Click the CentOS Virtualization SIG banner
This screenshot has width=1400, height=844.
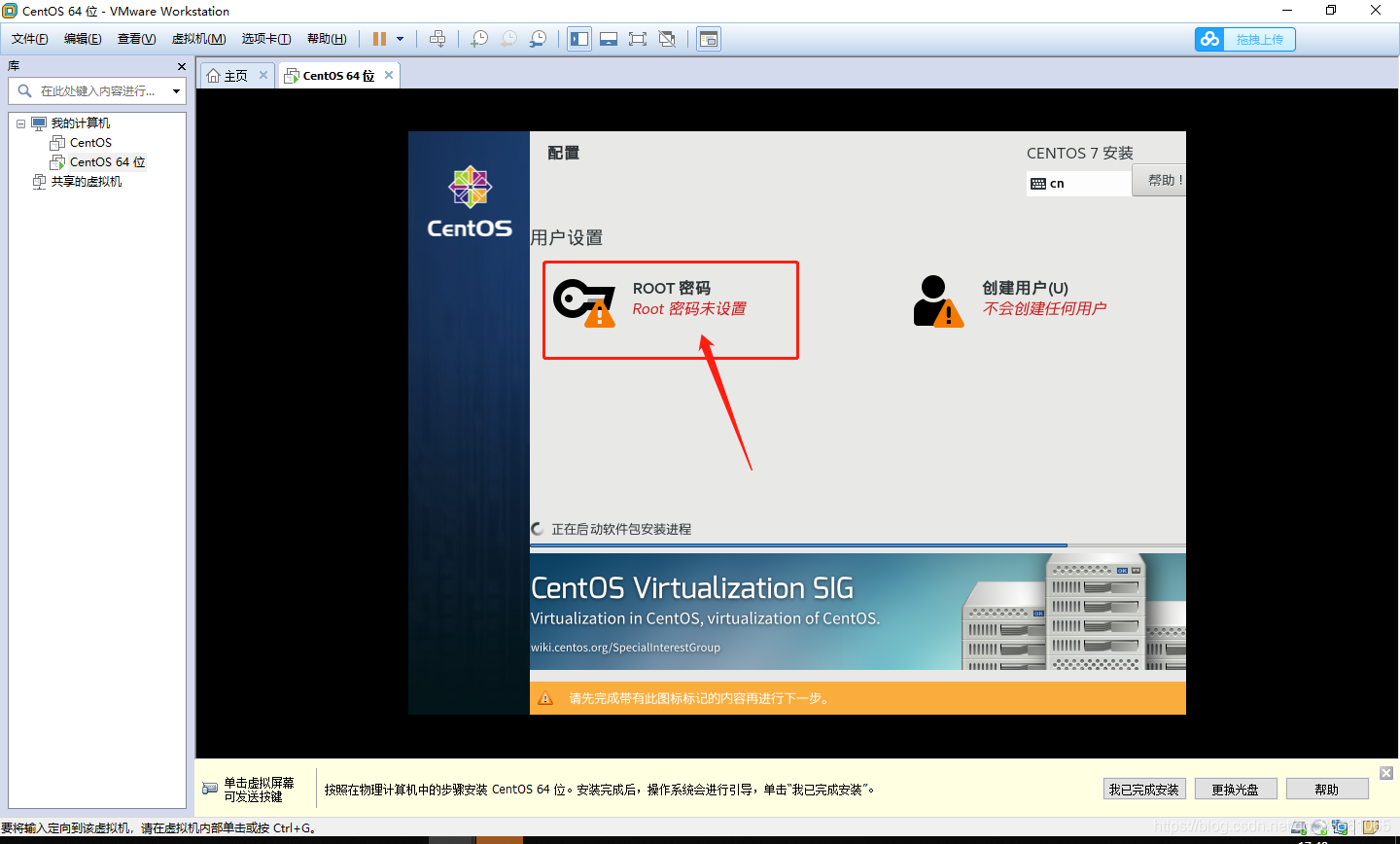(x=857, y=612)
